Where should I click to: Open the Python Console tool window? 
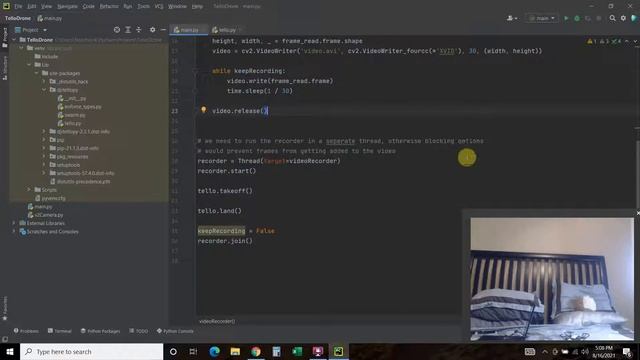tap(175, 331)
